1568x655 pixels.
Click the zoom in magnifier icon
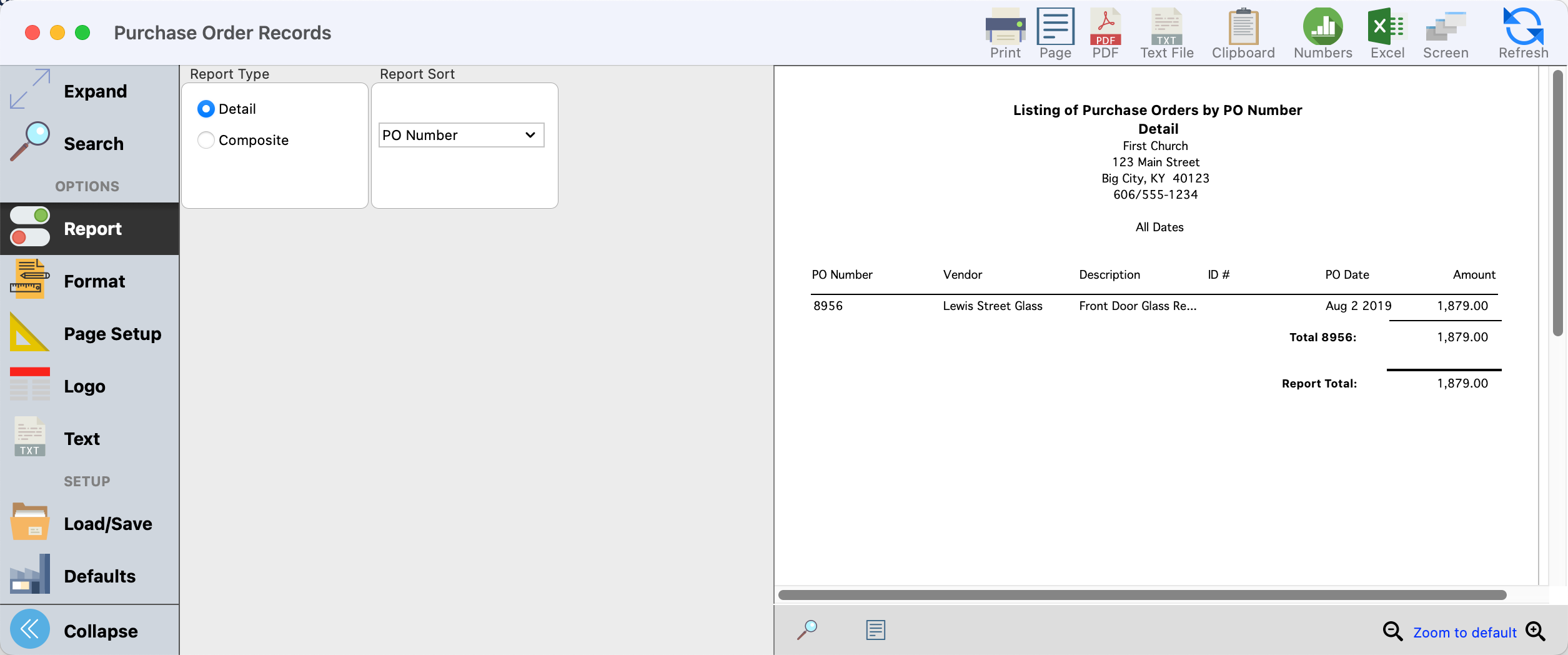[1536, 632]
